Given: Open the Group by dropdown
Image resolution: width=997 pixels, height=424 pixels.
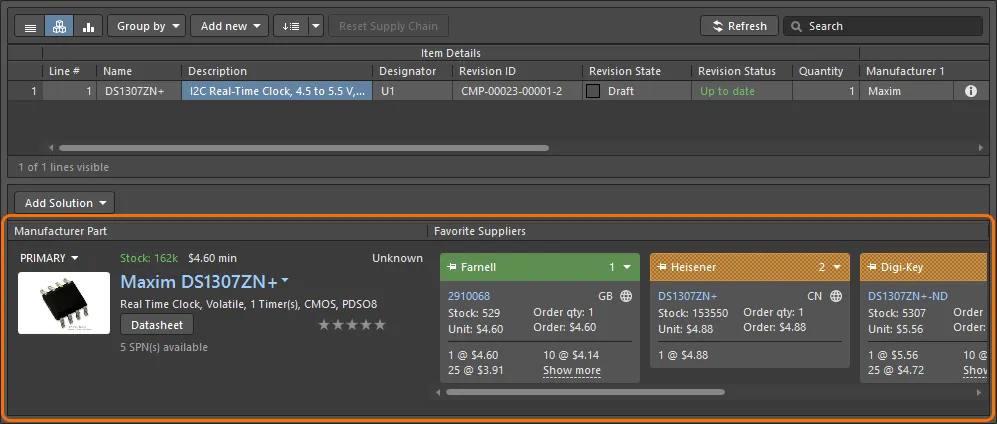Looking at the screenshot, I should (x=146, y=26).
